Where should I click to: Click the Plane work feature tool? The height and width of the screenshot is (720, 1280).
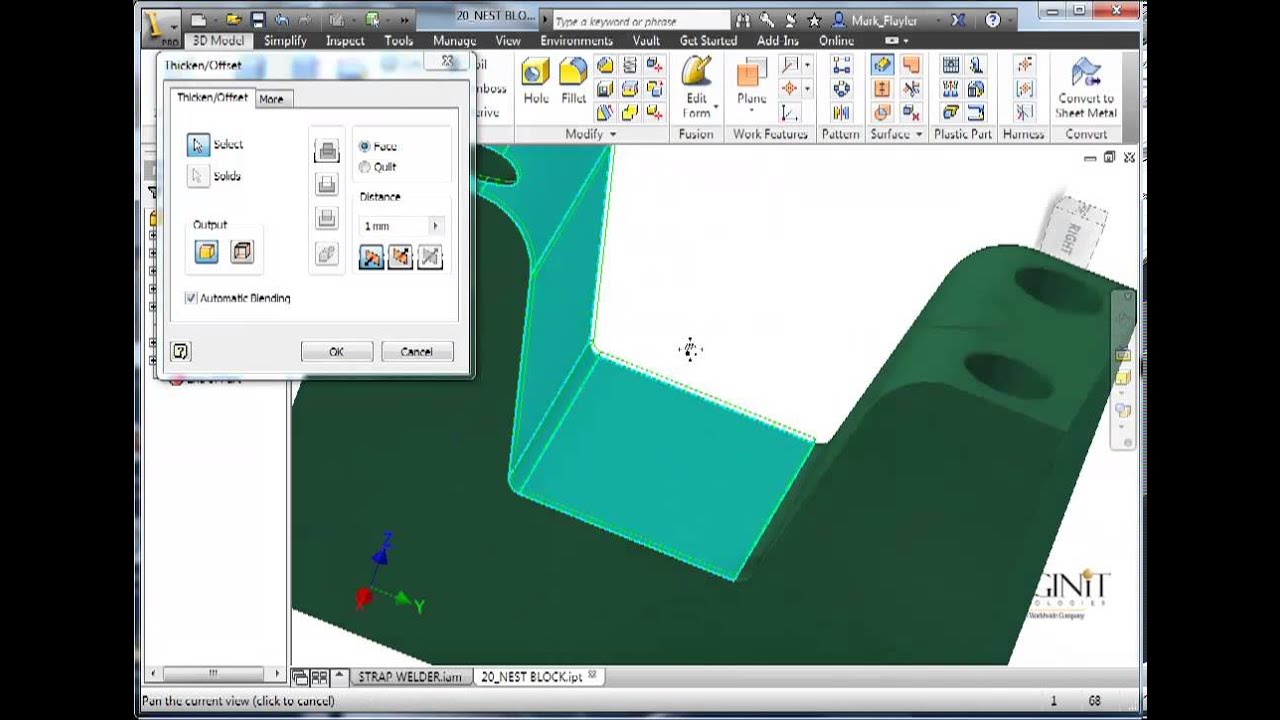(751, 82)
